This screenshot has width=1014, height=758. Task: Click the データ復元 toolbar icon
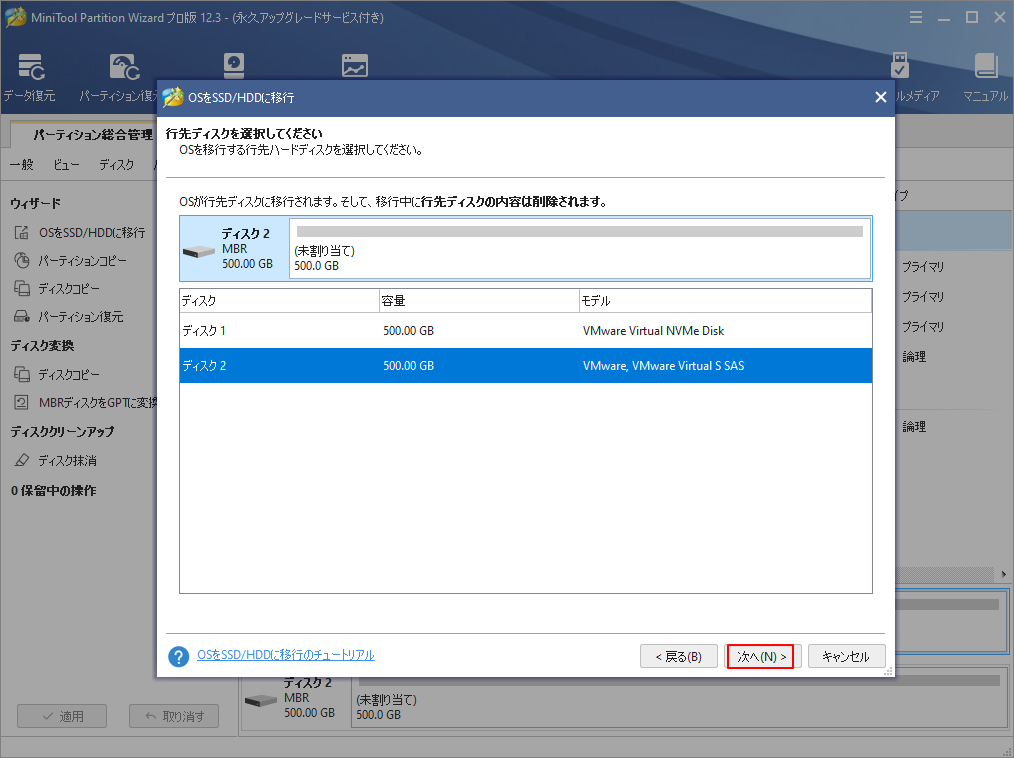[30, 67]
